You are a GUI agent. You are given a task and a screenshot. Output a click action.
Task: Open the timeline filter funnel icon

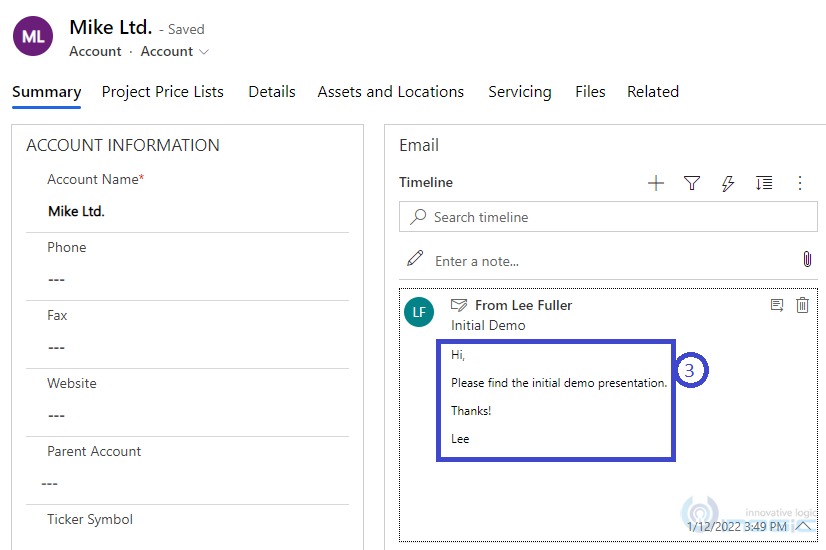pos(692,183)
